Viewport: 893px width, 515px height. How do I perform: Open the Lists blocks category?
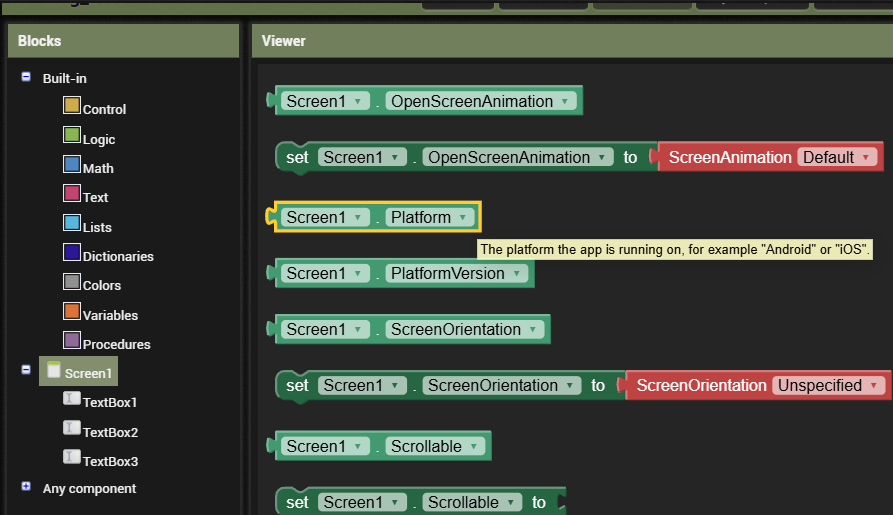tap(97, 227)
